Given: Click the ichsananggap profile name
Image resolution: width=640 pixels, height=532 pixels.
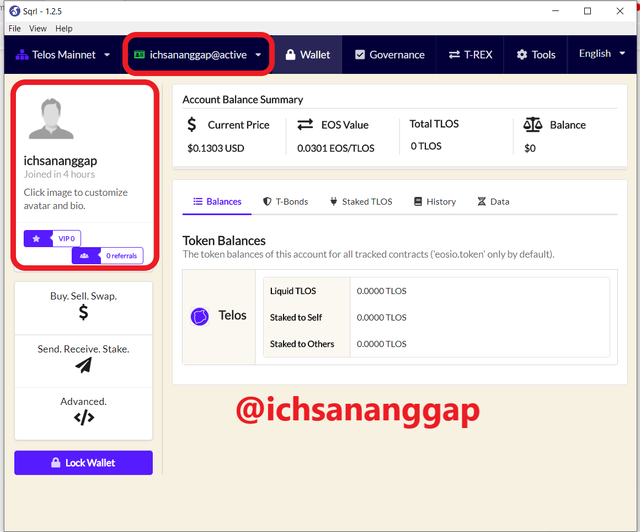Looking at the screenshot, I should click(x=60, y=161).
